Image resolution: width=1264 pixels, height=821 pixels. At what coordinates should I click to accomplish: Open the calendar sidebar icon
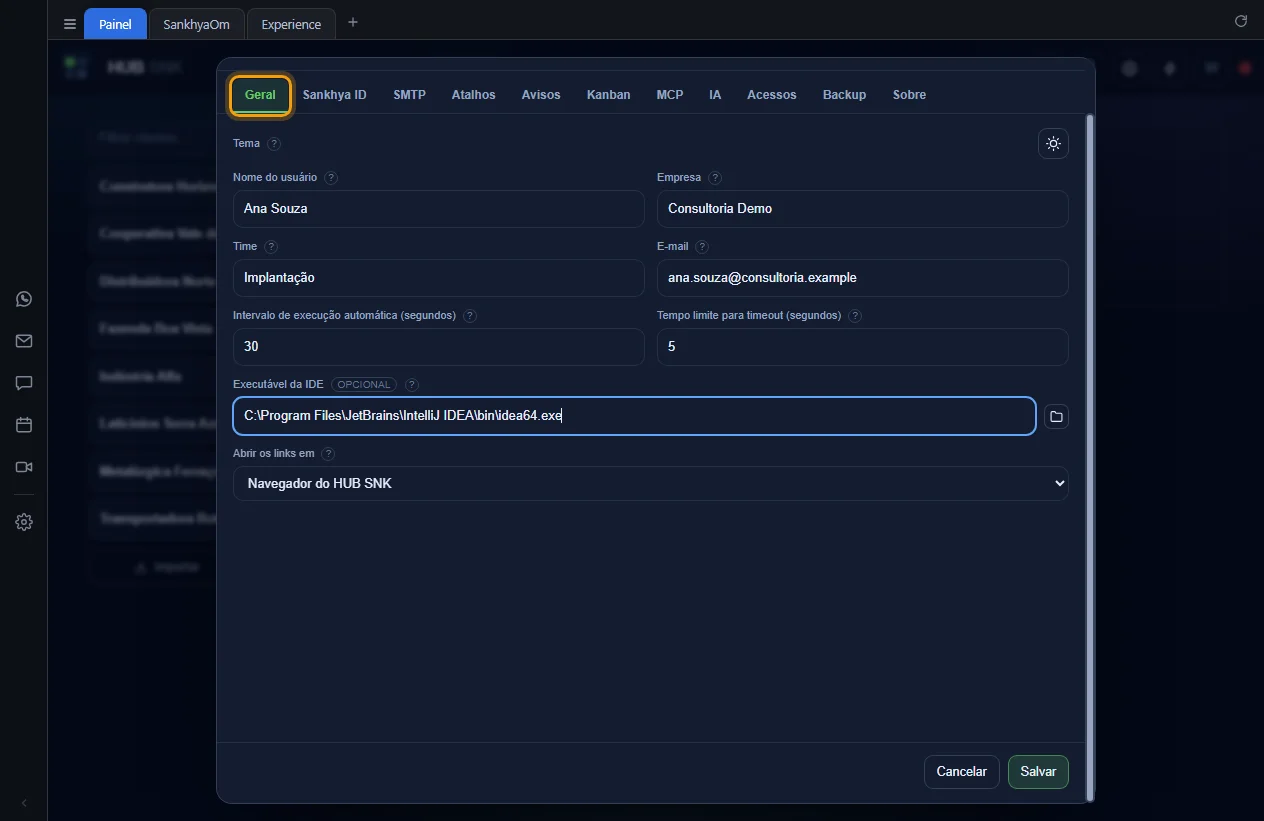(24, 425)
